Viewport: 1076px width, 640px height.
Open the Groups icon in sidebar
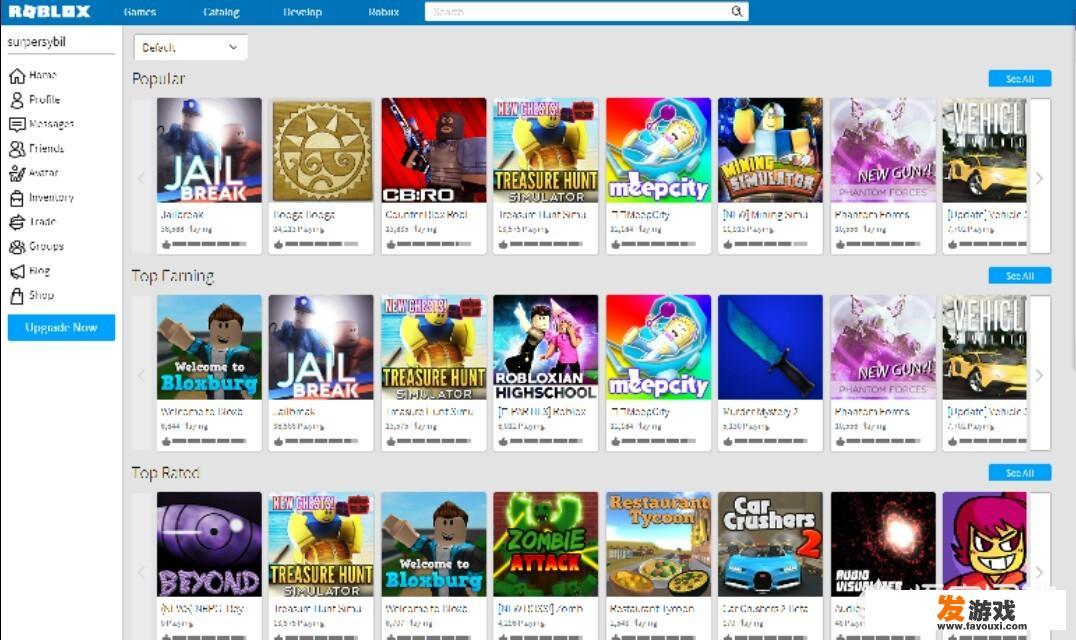(17, 246)
